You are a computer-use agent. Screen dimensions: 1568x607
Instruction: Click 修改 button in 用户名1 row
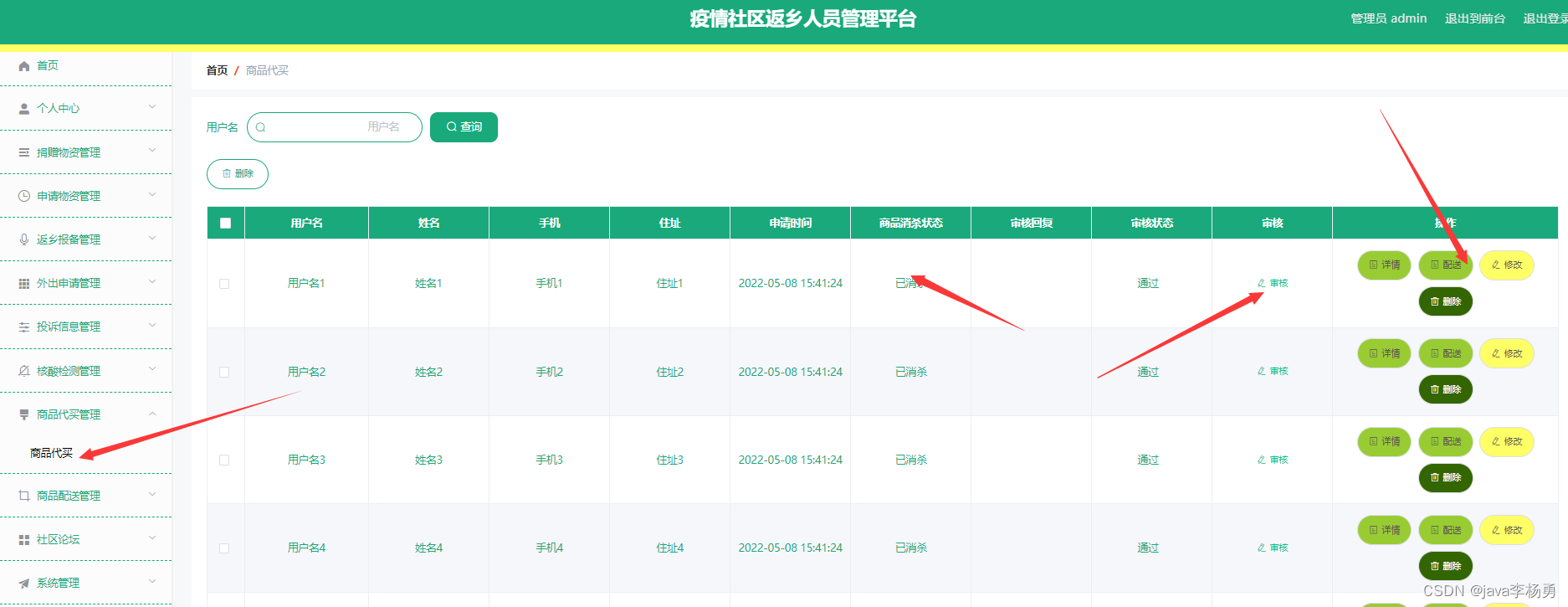(1507, 265)
